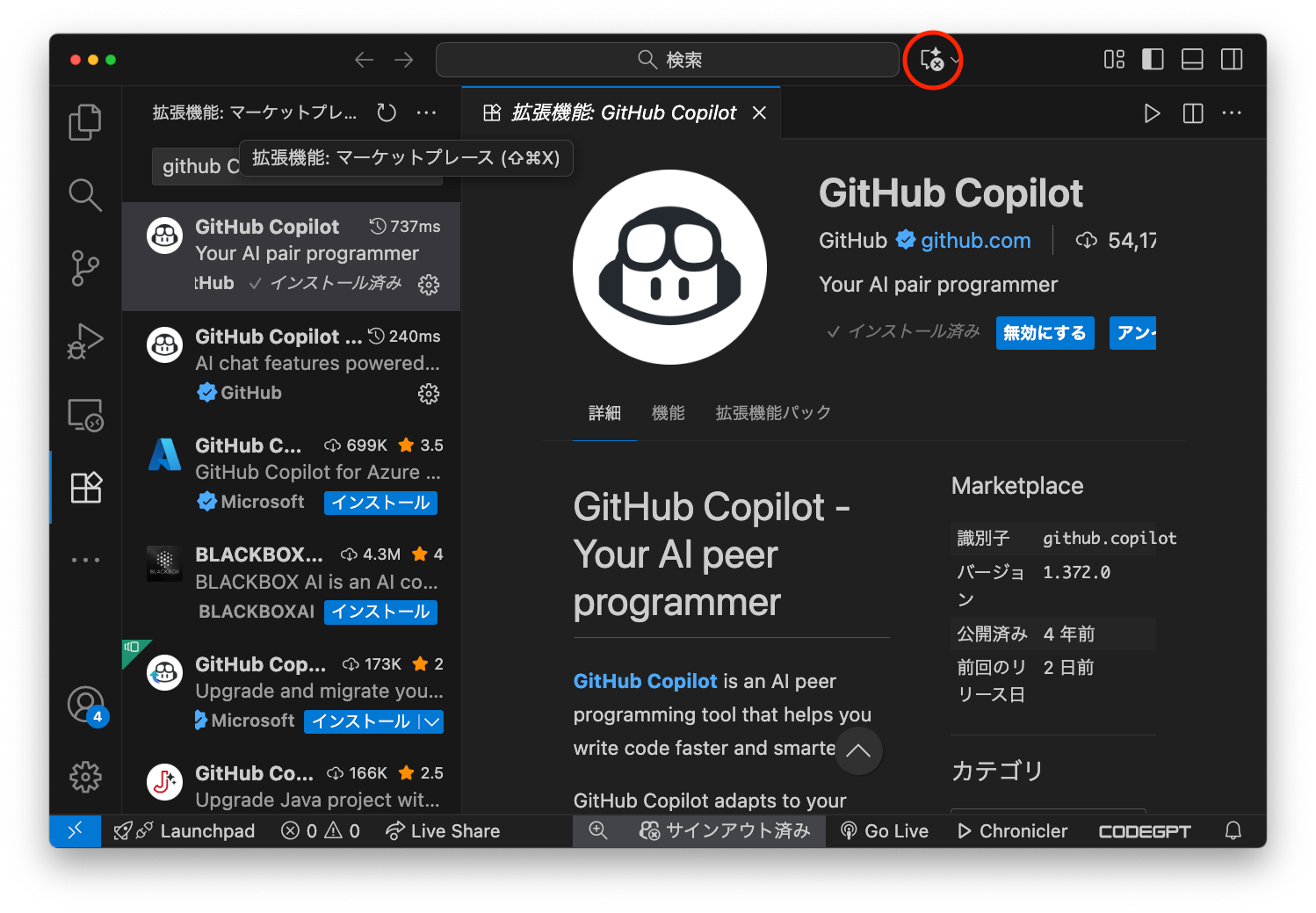The height and width of the screenshot is (913, 1316).
Task: Install the BLACKBOX AI extension
Action: click(x=380, y=612)
